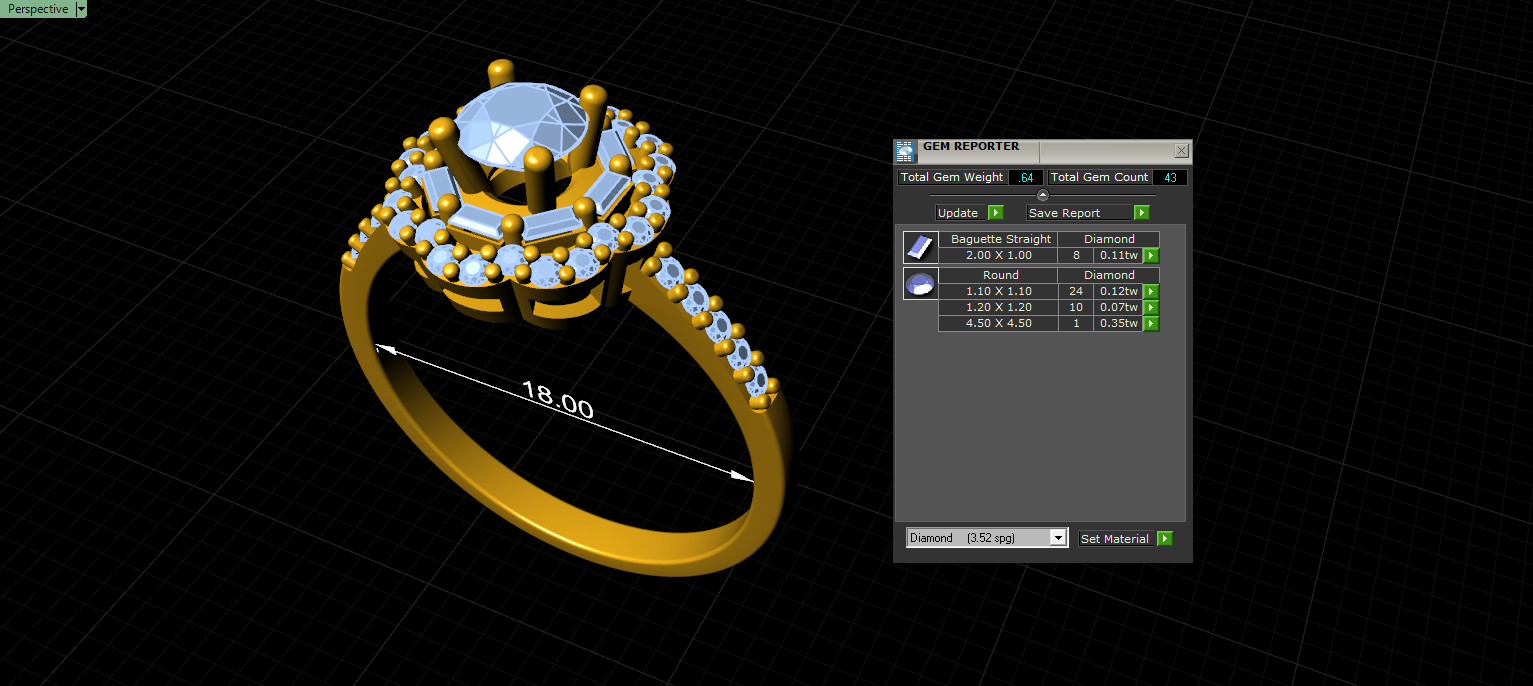Click the quantity 24 cell
This screenshot has height=686, width=1533.
coord(1076,291)
